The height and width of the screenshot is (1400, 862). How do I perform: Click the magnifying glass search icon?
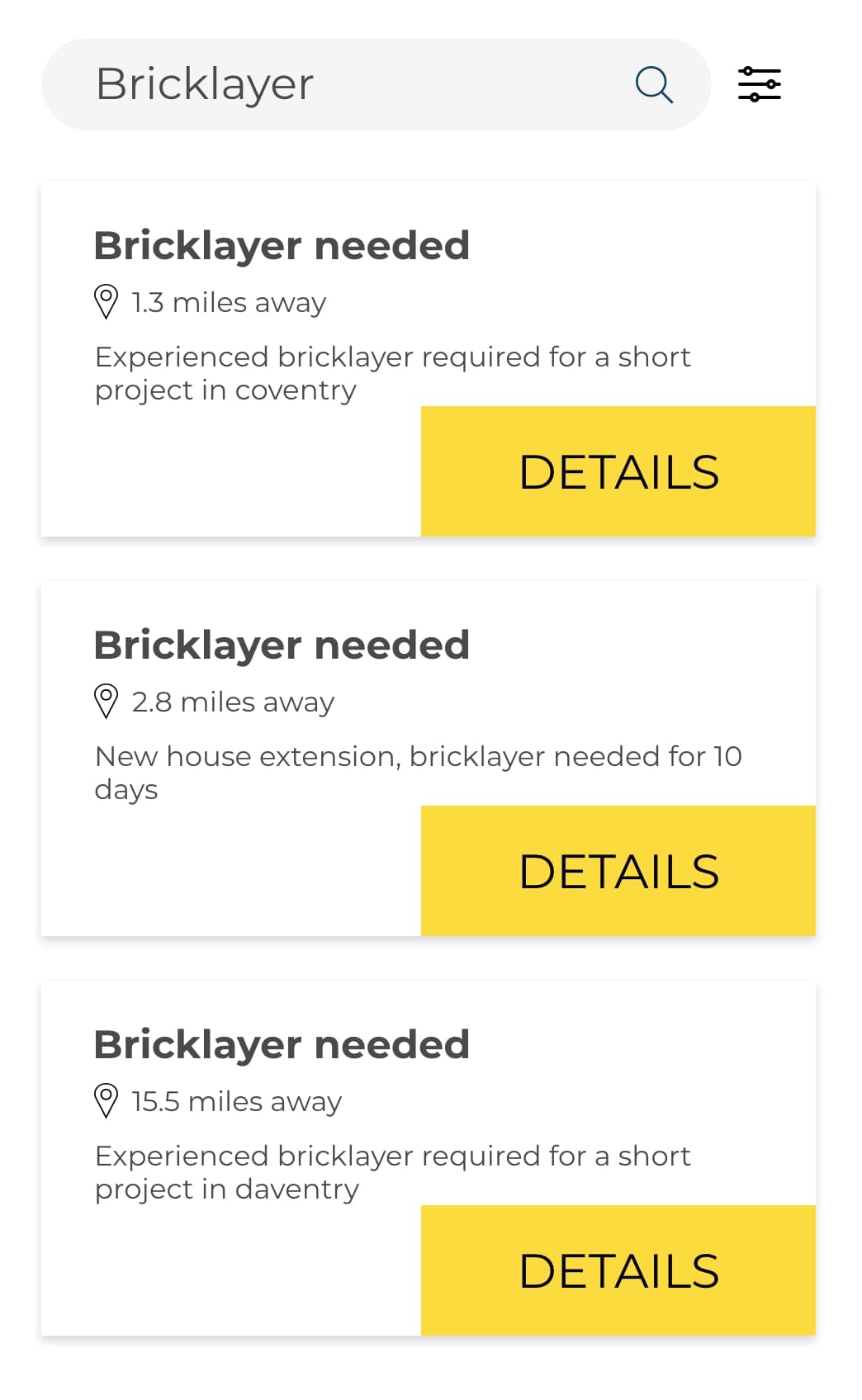tap(654, 84)
